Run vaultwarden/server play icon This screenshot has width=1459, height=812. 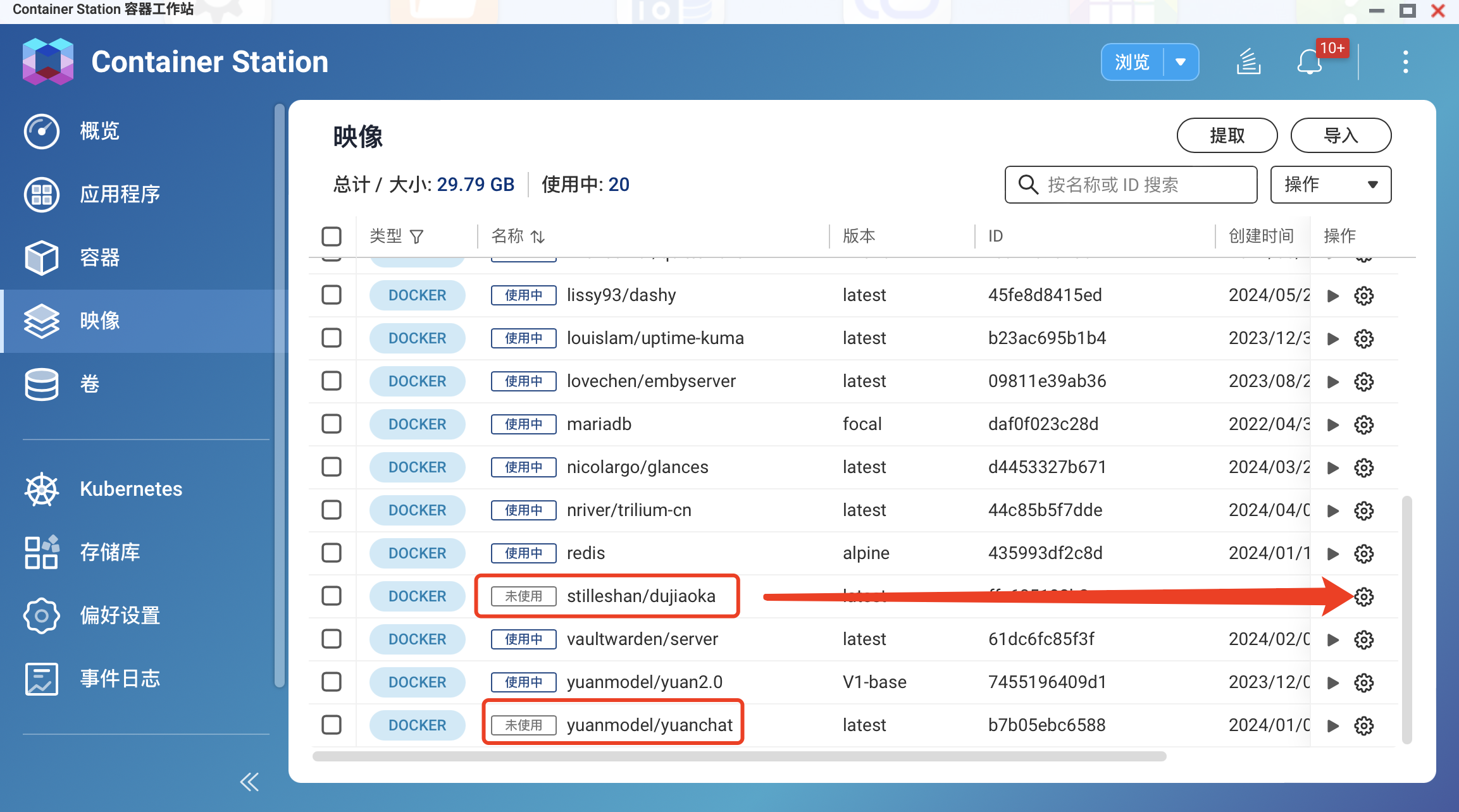[1333, 639]
